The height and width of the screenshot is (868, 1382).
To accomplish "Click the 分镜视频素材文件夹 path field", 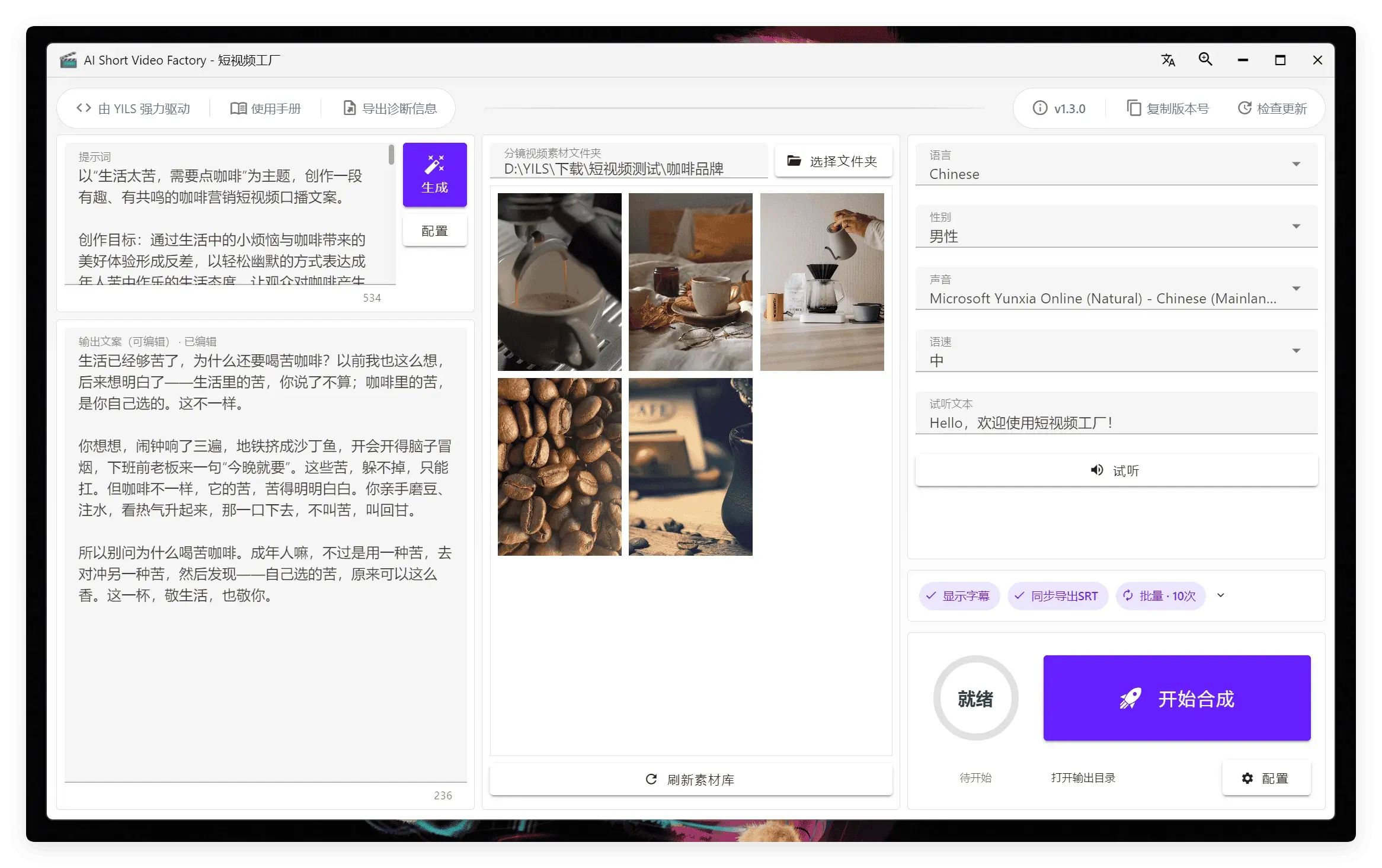I will 629,161.
